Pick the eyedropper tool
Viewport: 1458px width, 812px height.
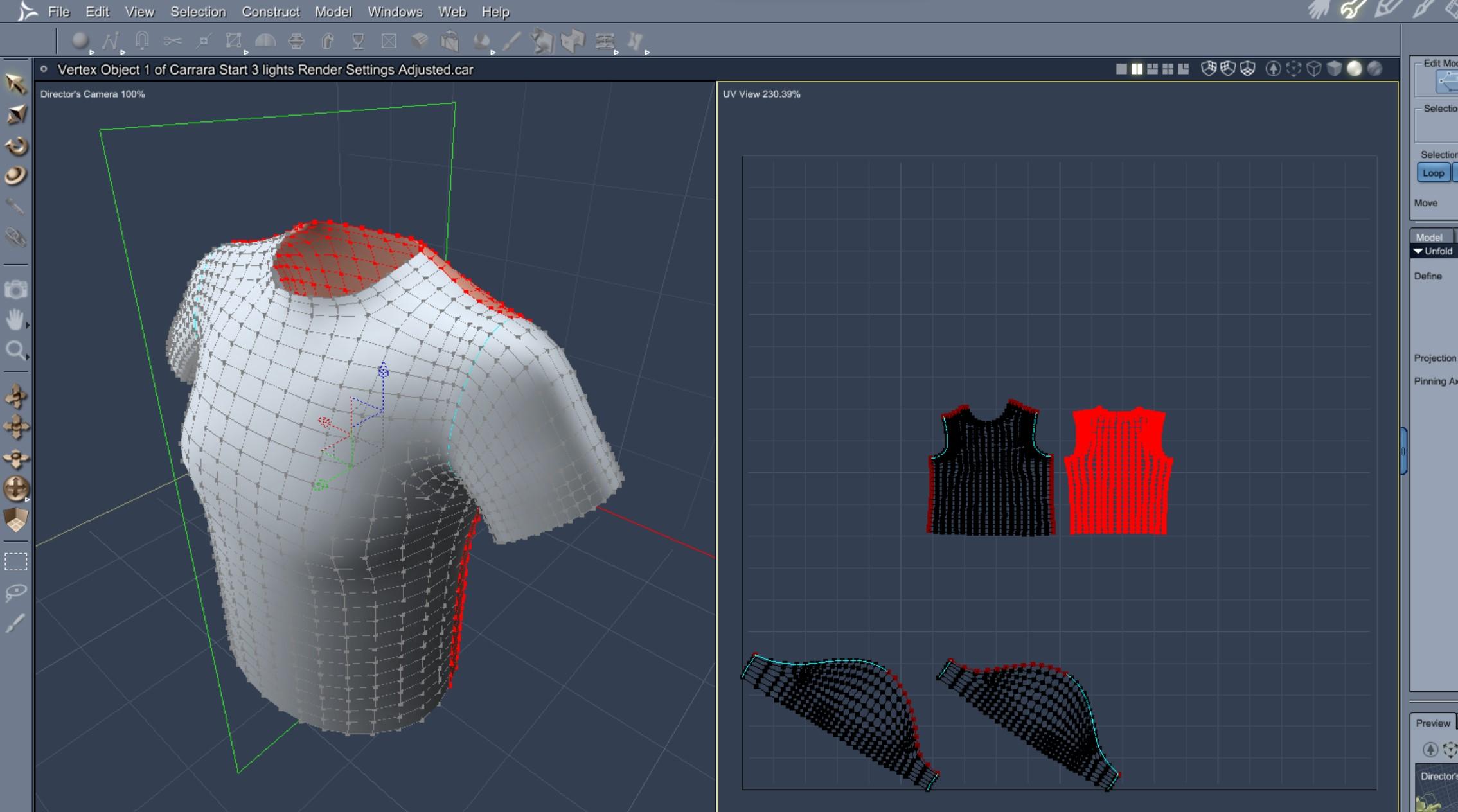tap(15, 206)
